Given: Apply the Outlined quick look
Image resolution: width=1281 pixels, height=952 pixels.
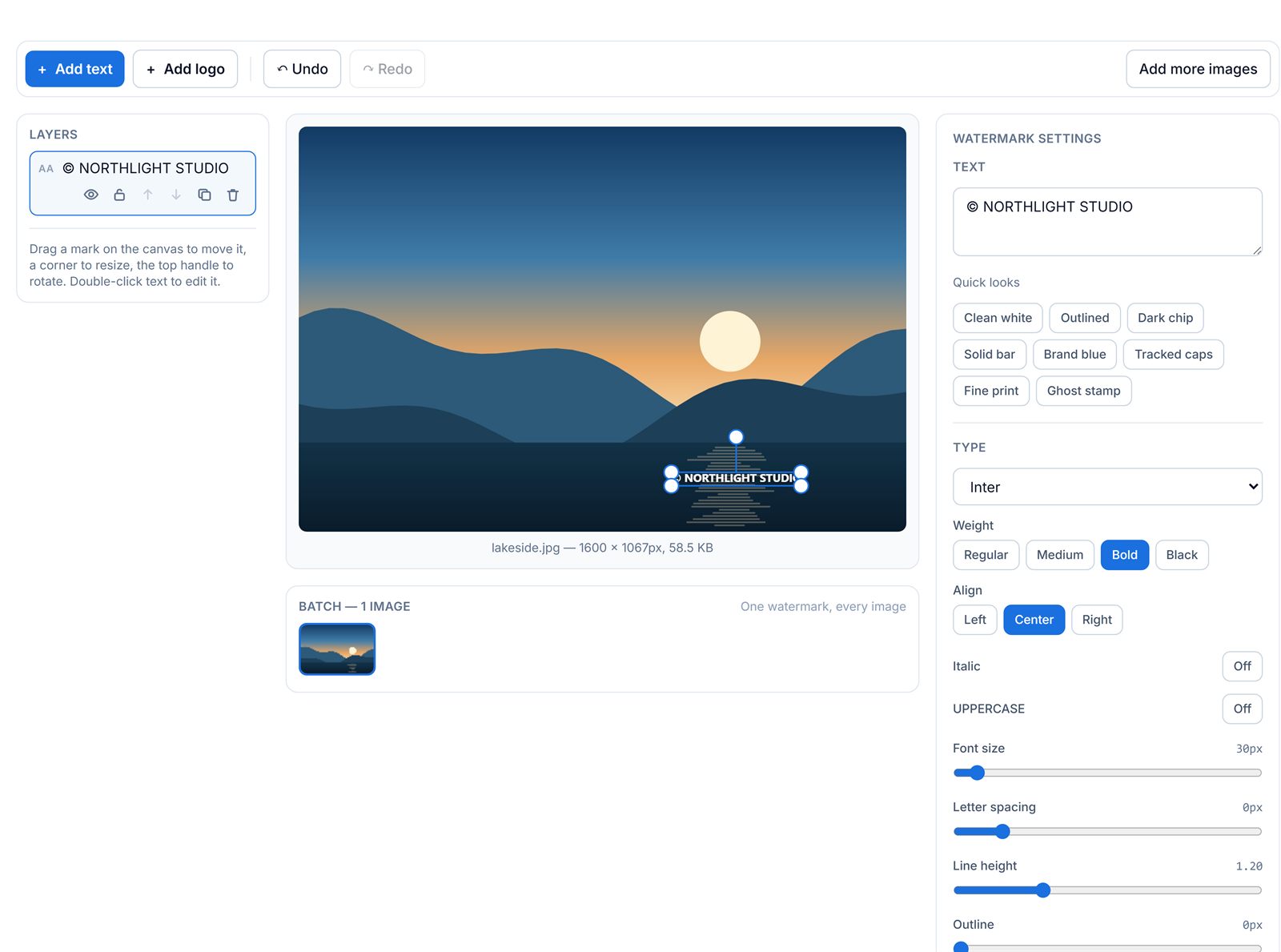Looking at the screenshot, I should click(1085, 318).
